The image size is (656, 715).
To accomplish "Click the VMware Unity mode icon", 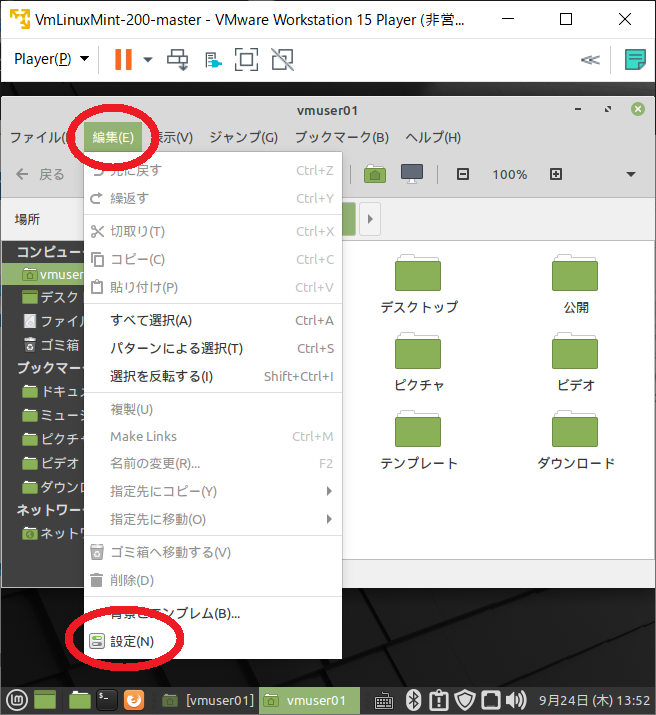I will pos(283,59).
